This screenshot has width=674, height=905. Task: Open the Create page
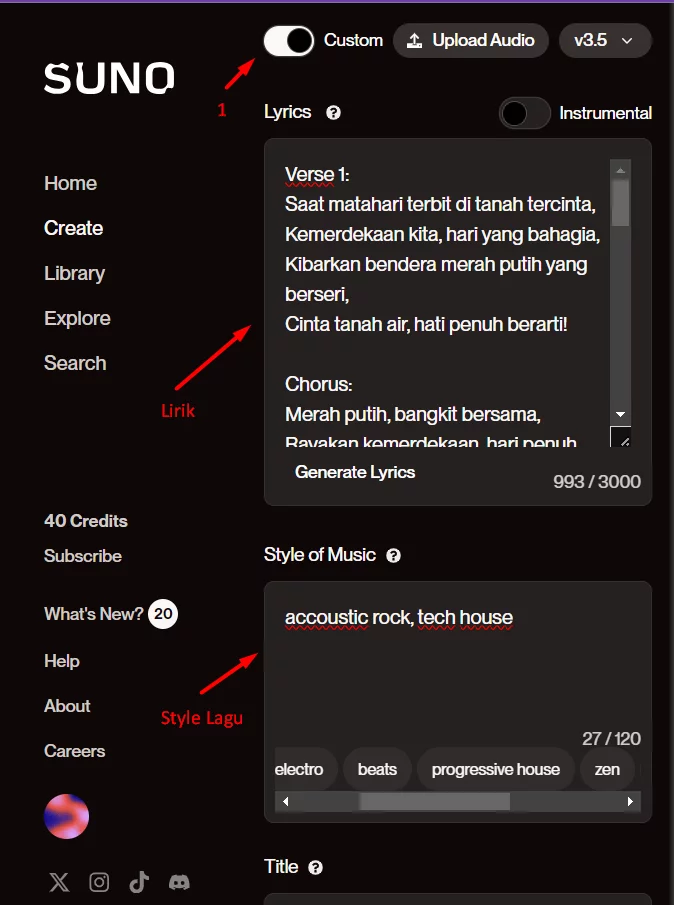click(x=73, y=229)
